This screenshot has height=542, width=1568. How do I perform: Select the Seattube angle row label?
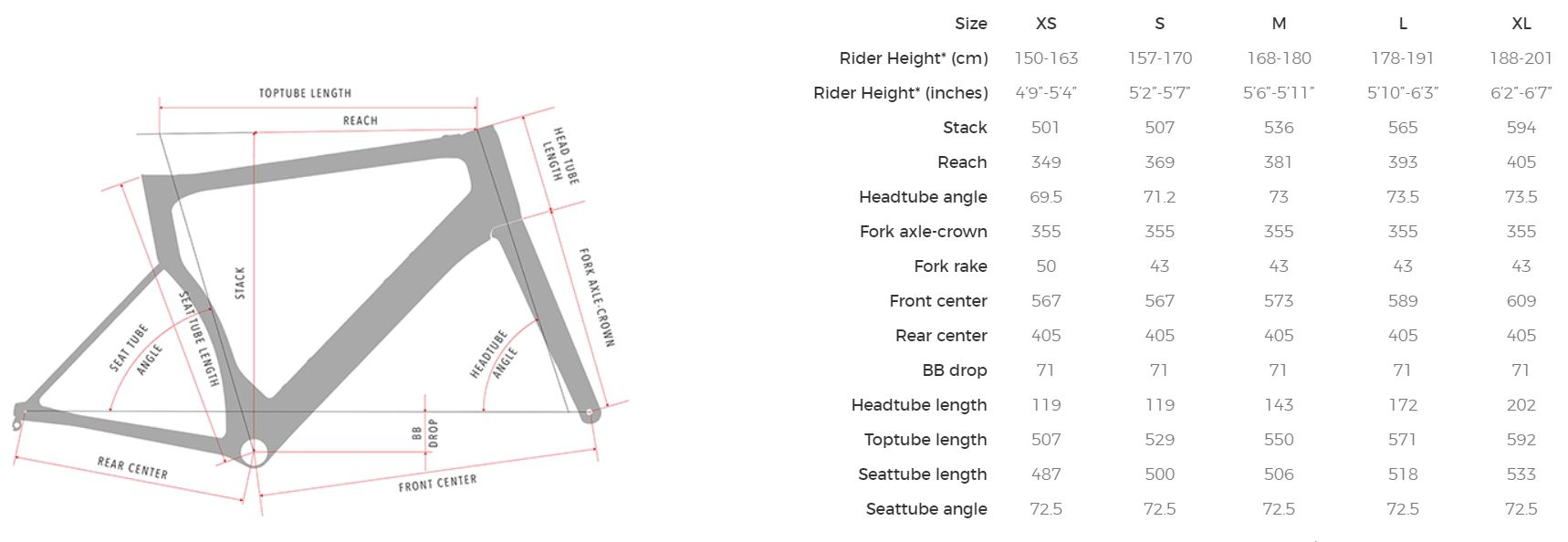pos(926,509)
